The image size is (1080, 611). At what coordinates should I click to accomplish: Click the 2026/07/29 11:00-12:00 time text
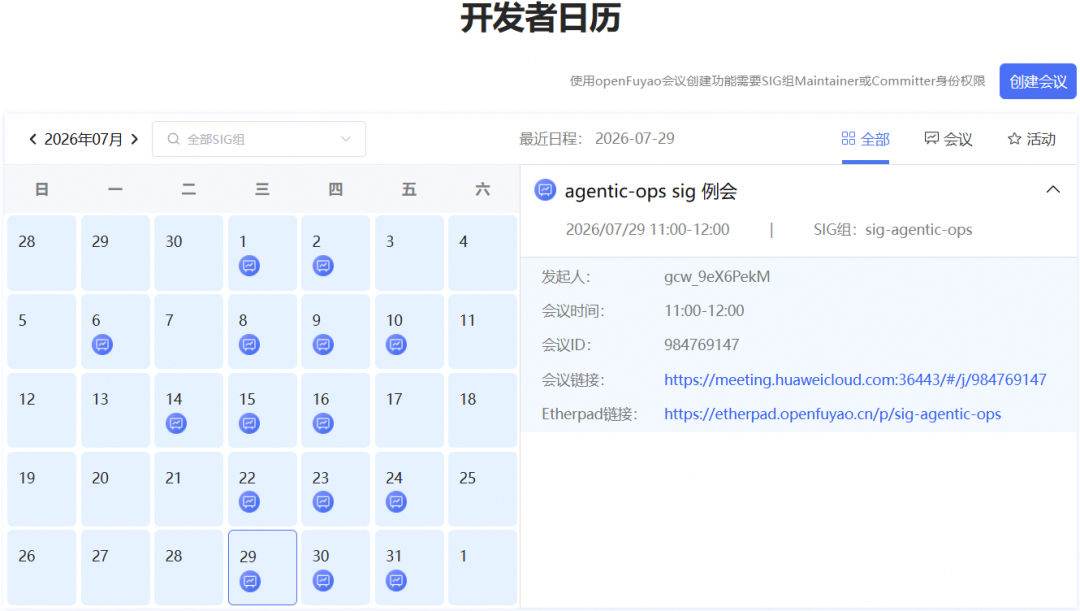[x=647, y=229]
